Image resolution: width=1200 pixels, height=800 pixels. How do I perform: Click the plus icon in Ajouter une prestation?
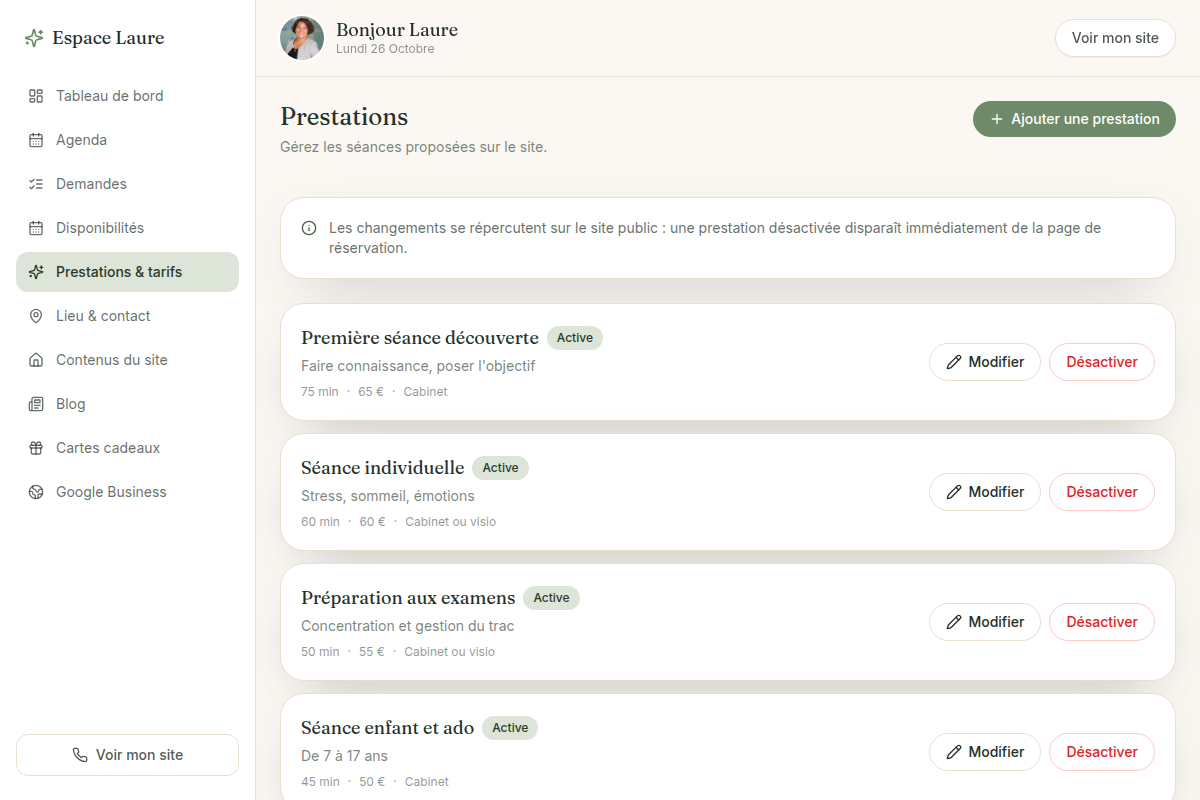996,119
